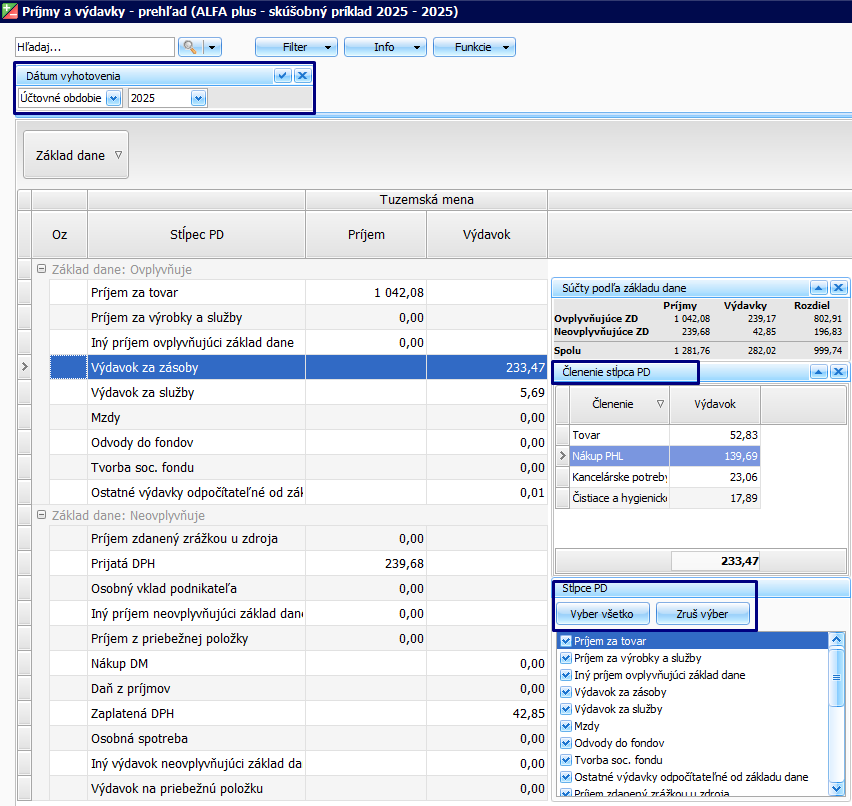
Task: Open the Účtovné obdobie dropdown
Action: (111, 98)
